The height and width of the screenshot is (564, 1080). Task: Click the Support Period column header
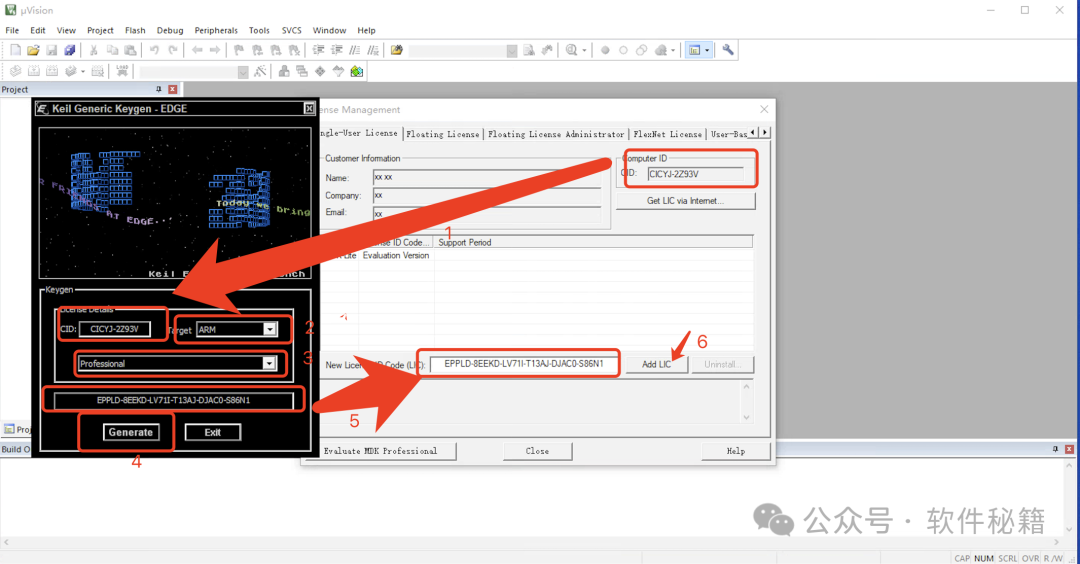pos(465,242)
